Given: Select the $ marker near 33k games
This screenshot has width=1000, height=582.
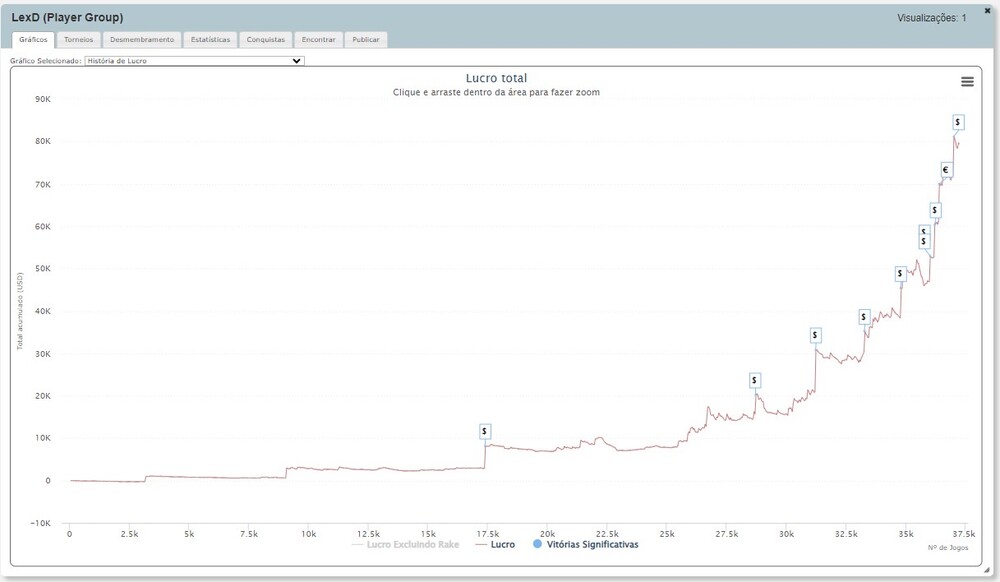Looking at the screenshot, I should tap(864, 317).
